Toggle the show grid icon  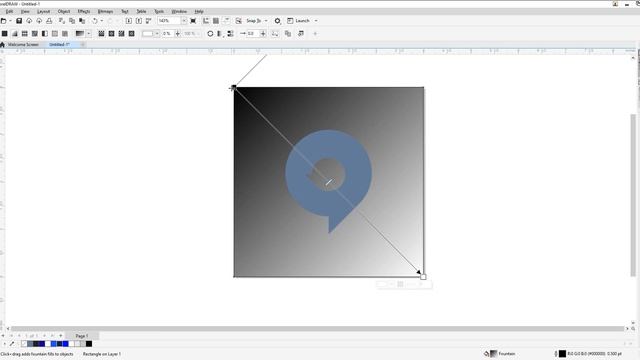(216, 20)
